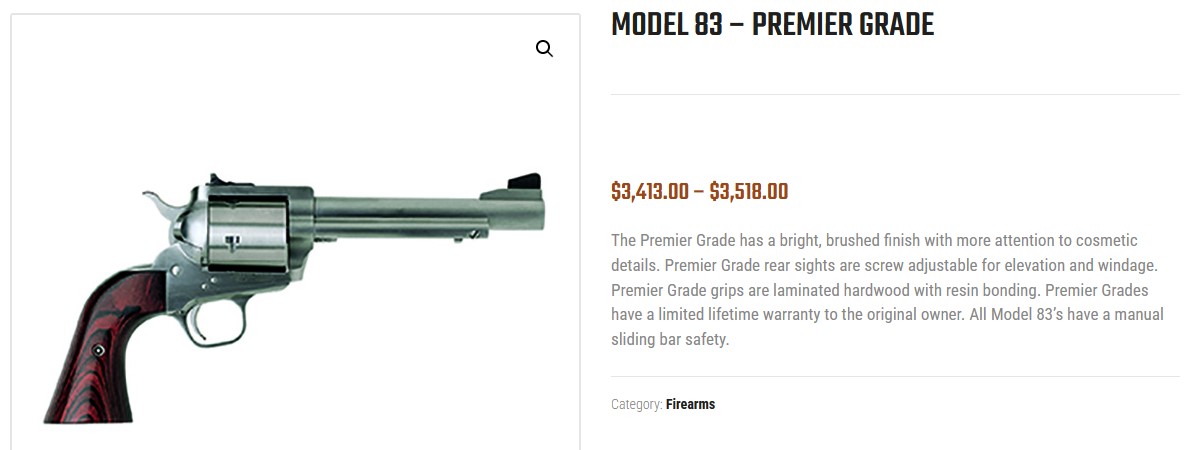Click the product description paragraph

[888, 290]
